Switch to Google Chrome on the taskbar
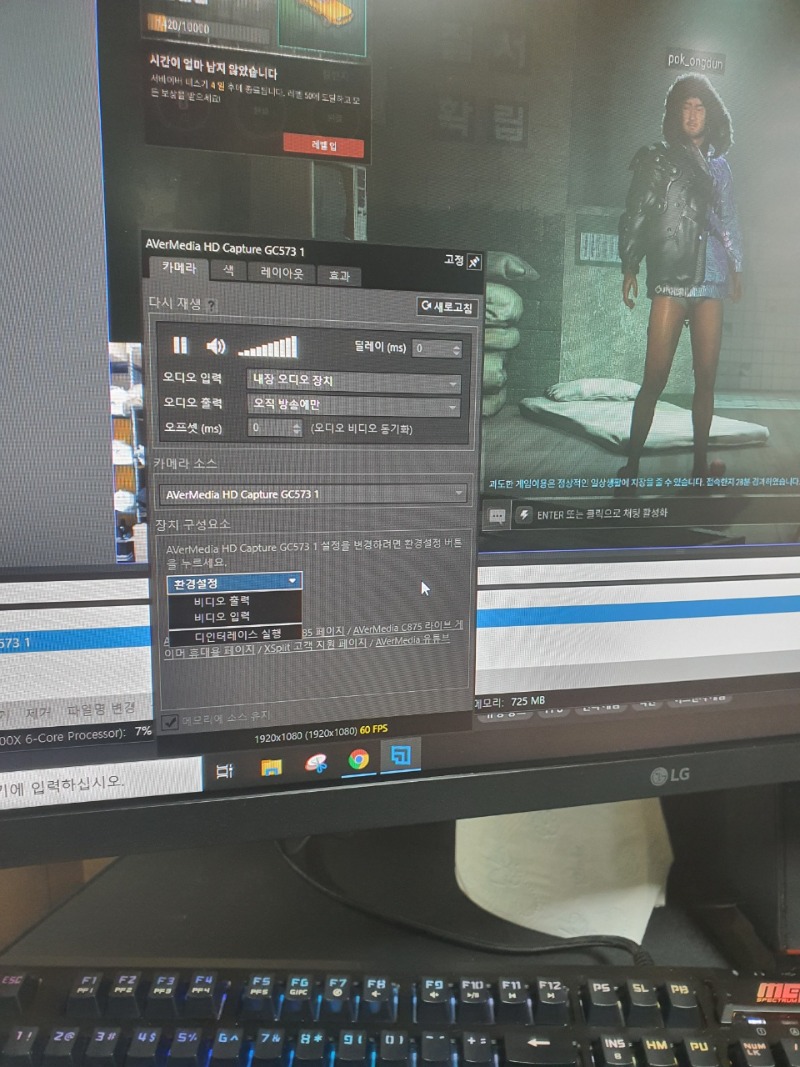800x1067 pixels. 359,759
